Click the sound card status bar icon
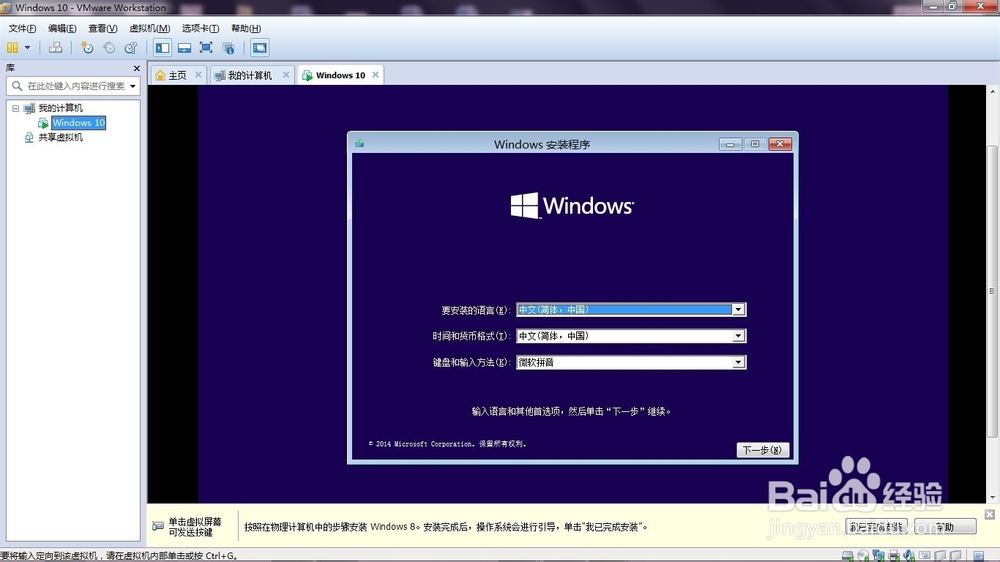Viewport: 1000px width, 562px height. click(x=909, y=556)
